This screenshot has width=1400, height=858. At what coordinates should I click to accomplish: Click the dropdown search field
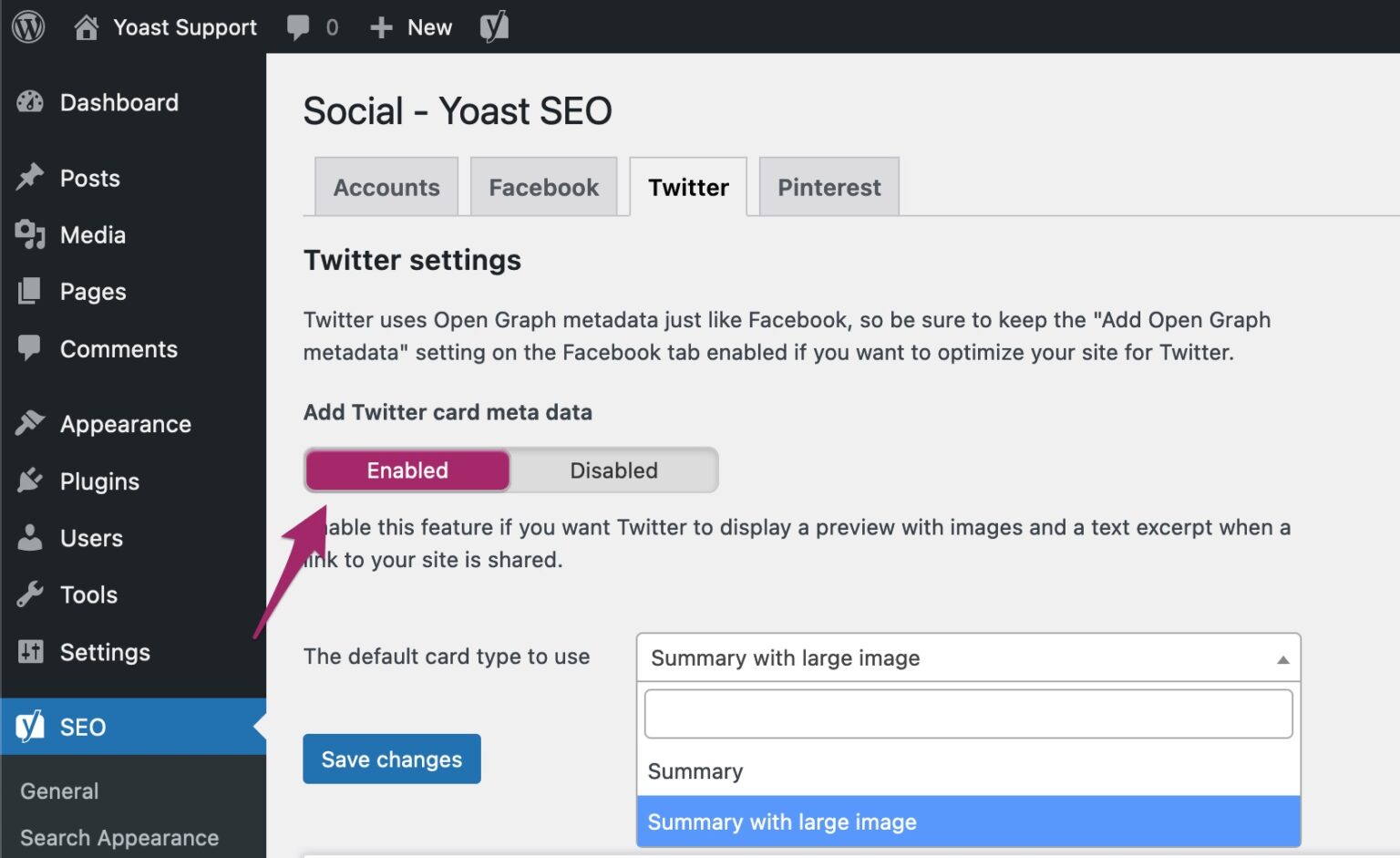pyautogui.click(x=966, y=713)
